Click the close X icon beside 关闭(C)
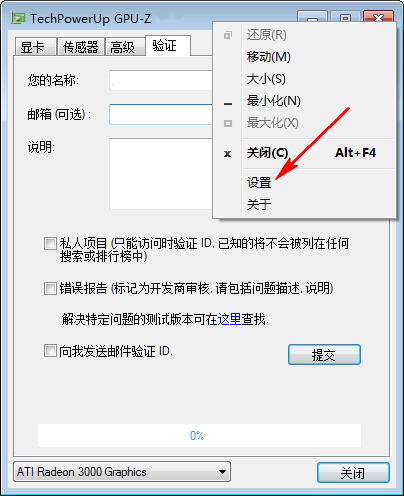 click(x=227, y=154)
